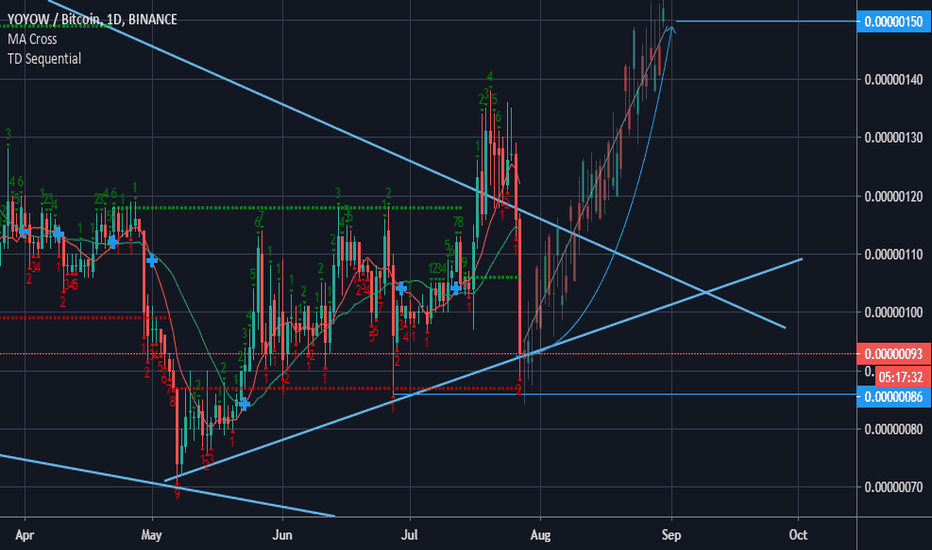Click the 0.00000150 blue price label
The image size is (932, 550).
893,22
